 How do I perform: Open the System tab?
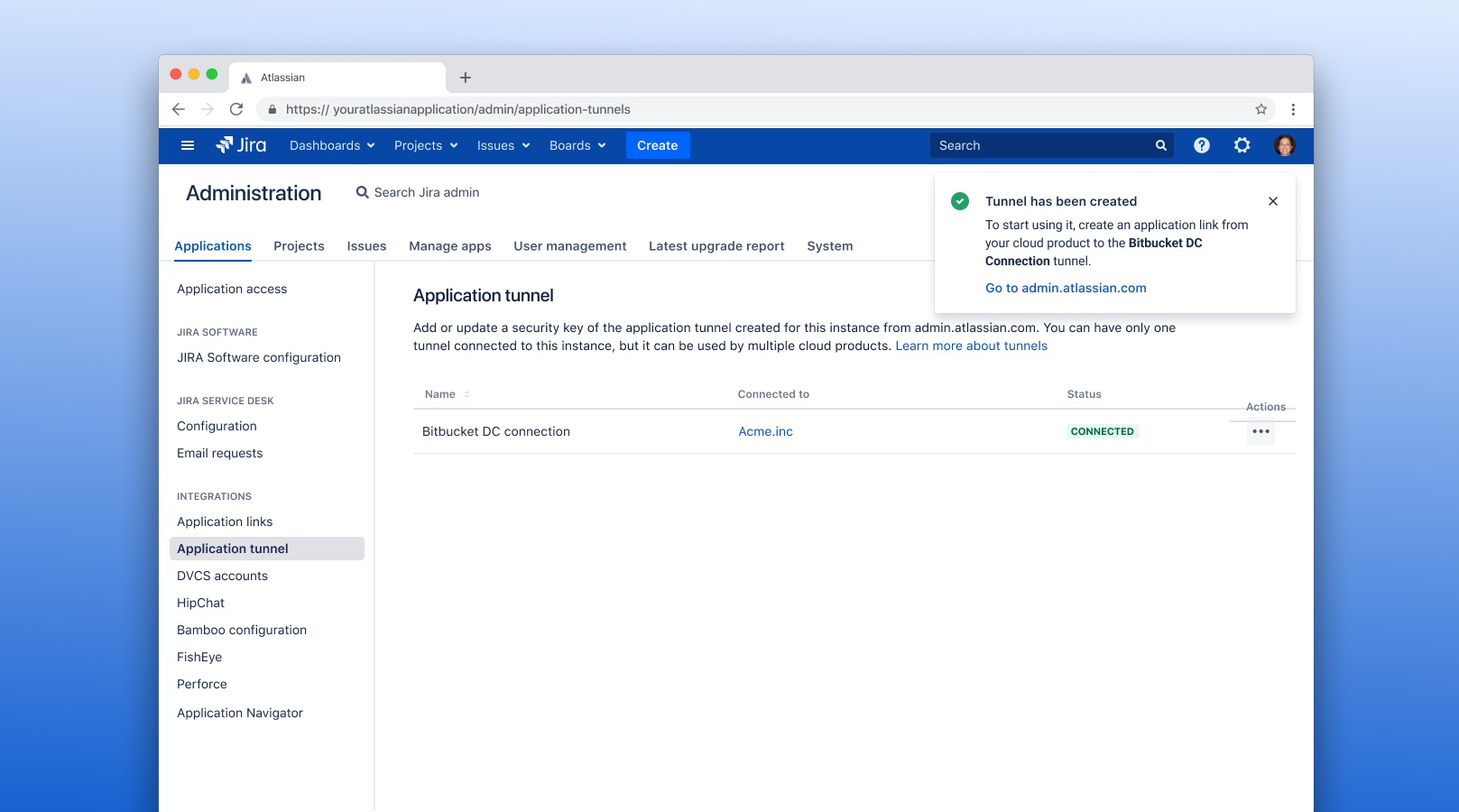830,246
